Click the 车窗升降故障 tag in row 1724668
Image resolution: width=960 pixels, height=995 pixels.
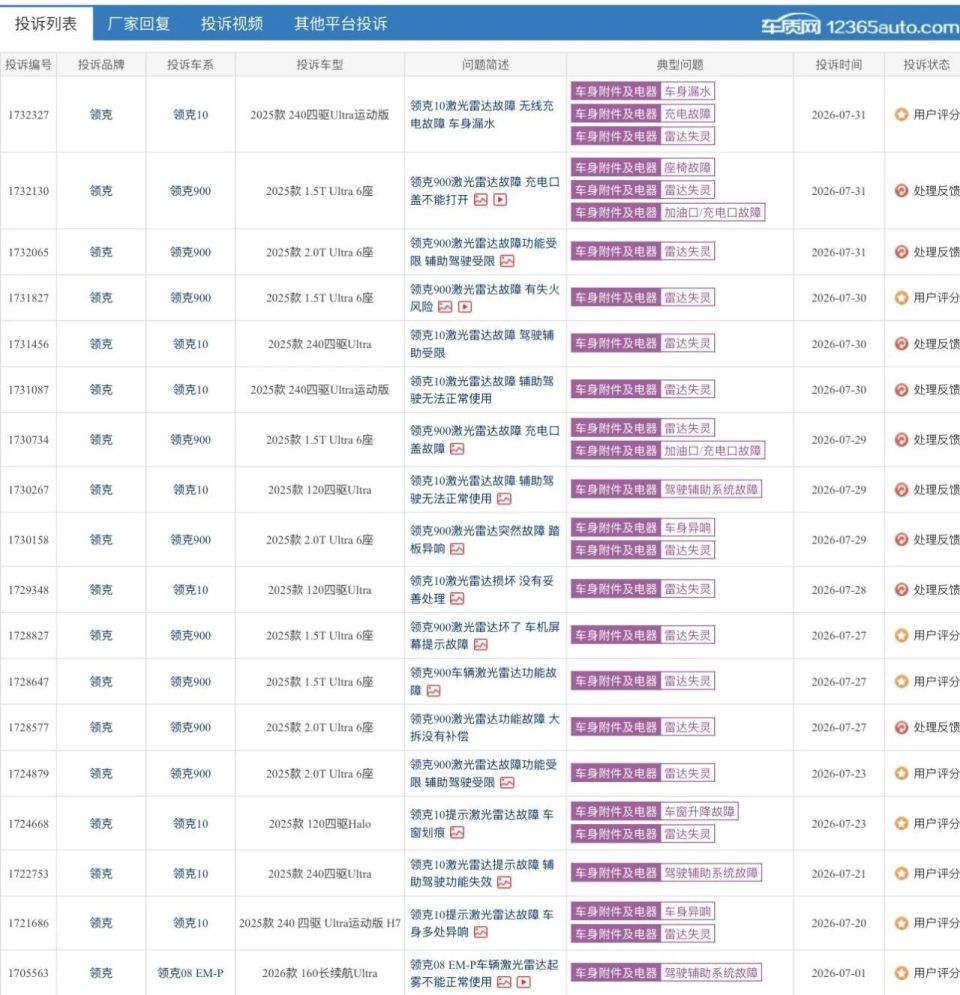pos(699,812)
